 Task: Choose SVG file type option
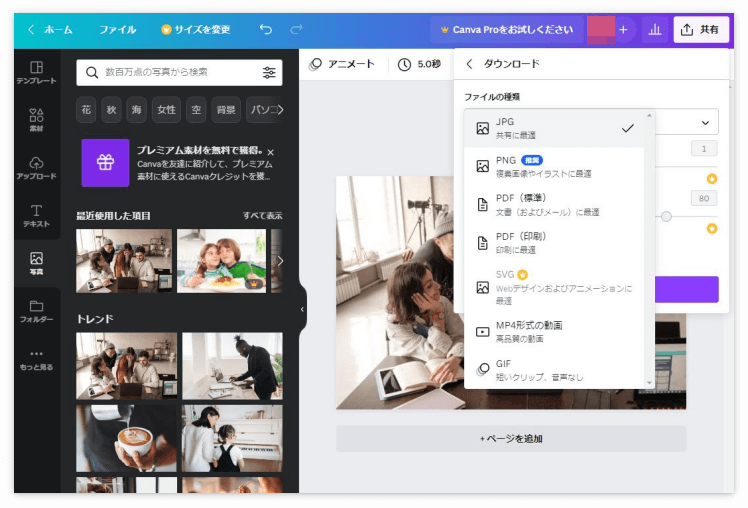pos(554,287)
